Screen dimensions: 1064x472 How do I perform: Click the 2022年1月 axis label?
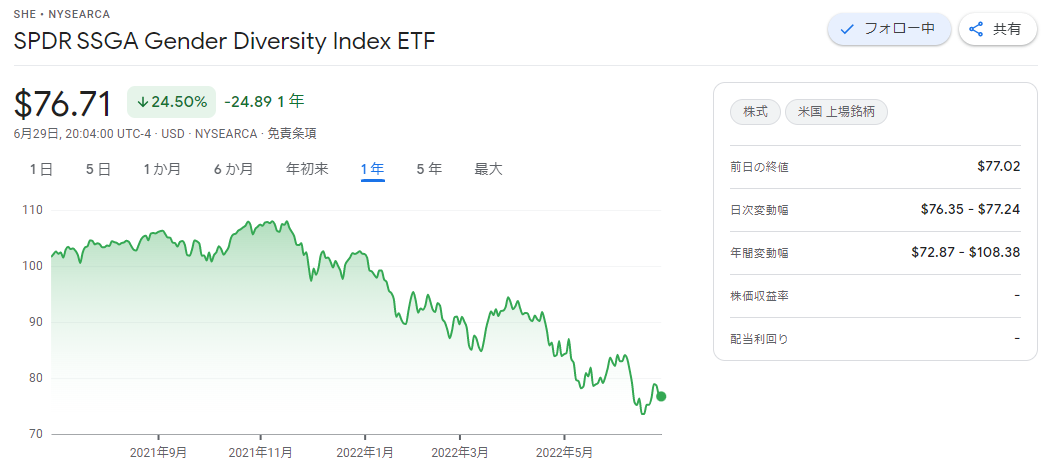365,452
